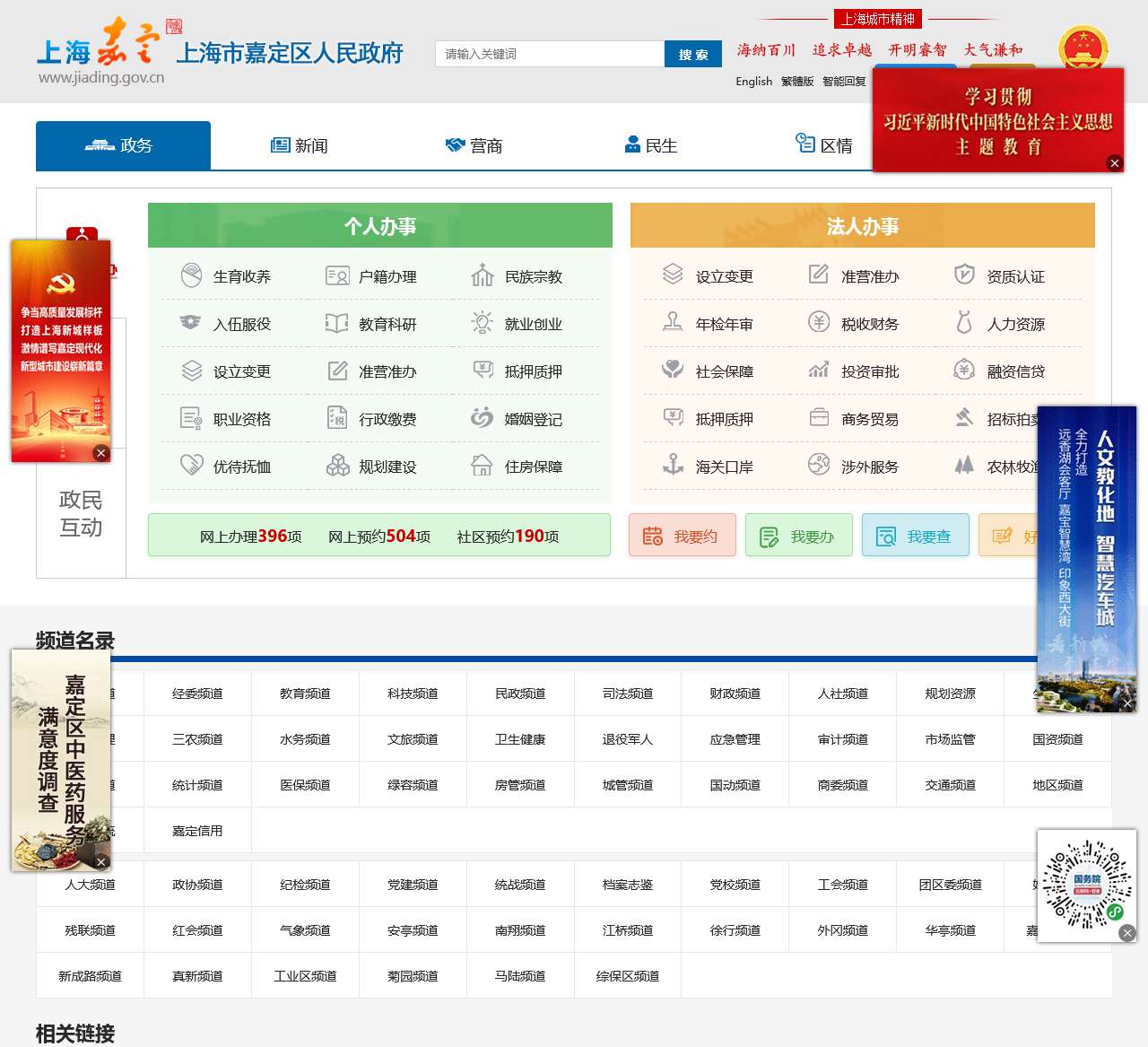Switch to the 新闻 tab

pos(300,145)
